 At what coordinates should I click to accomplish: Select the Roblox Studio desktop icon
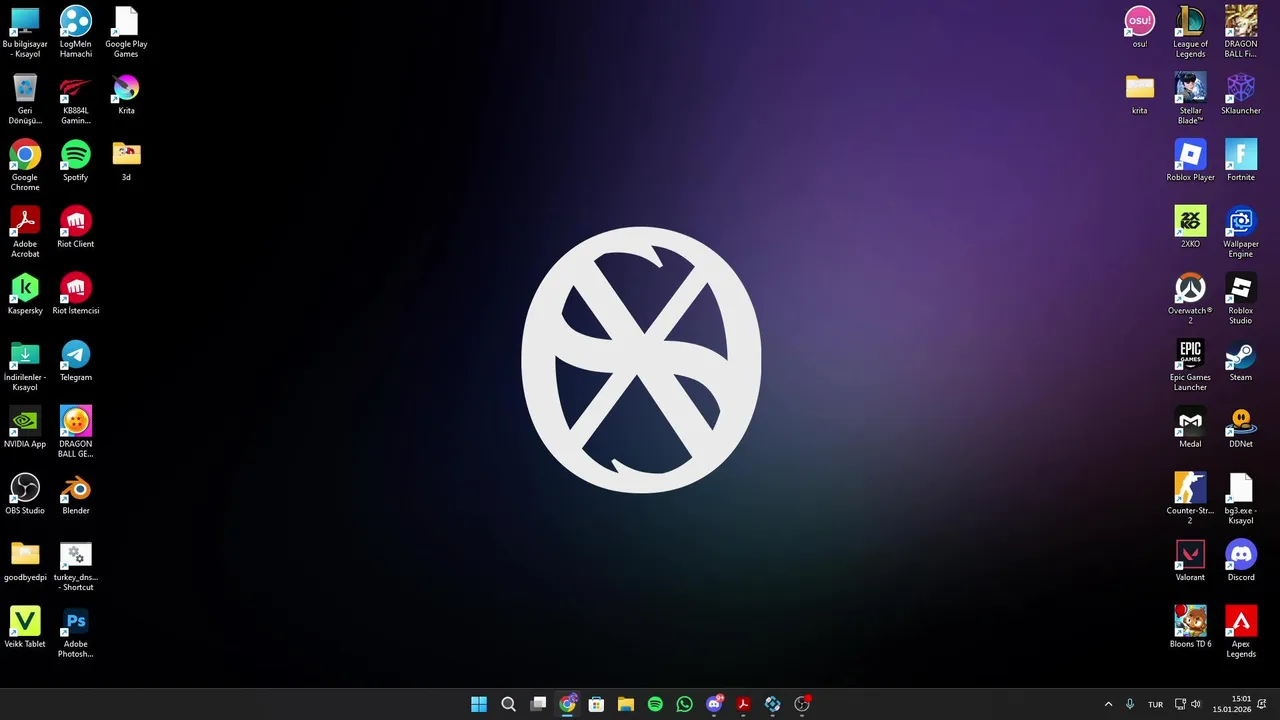click(1241, 299)
